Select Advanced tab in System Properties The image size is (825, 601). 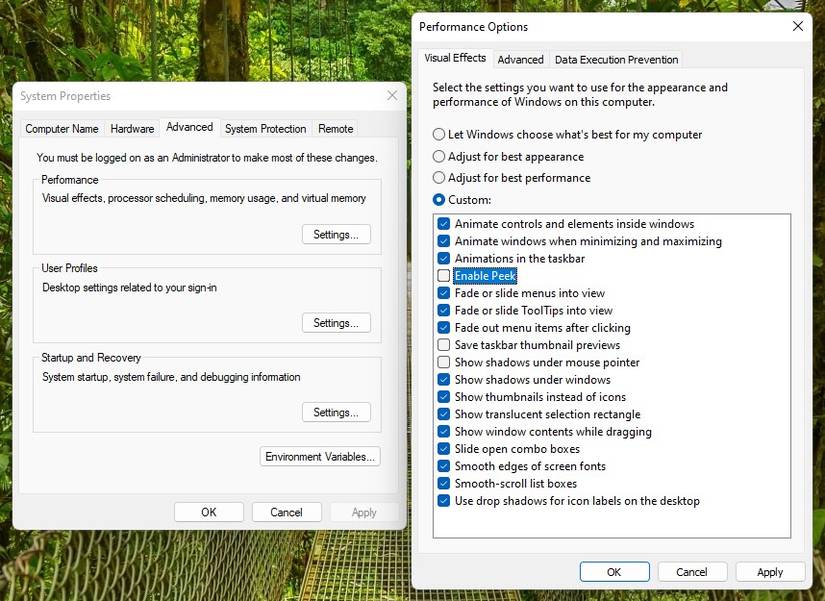coord(189,127)
